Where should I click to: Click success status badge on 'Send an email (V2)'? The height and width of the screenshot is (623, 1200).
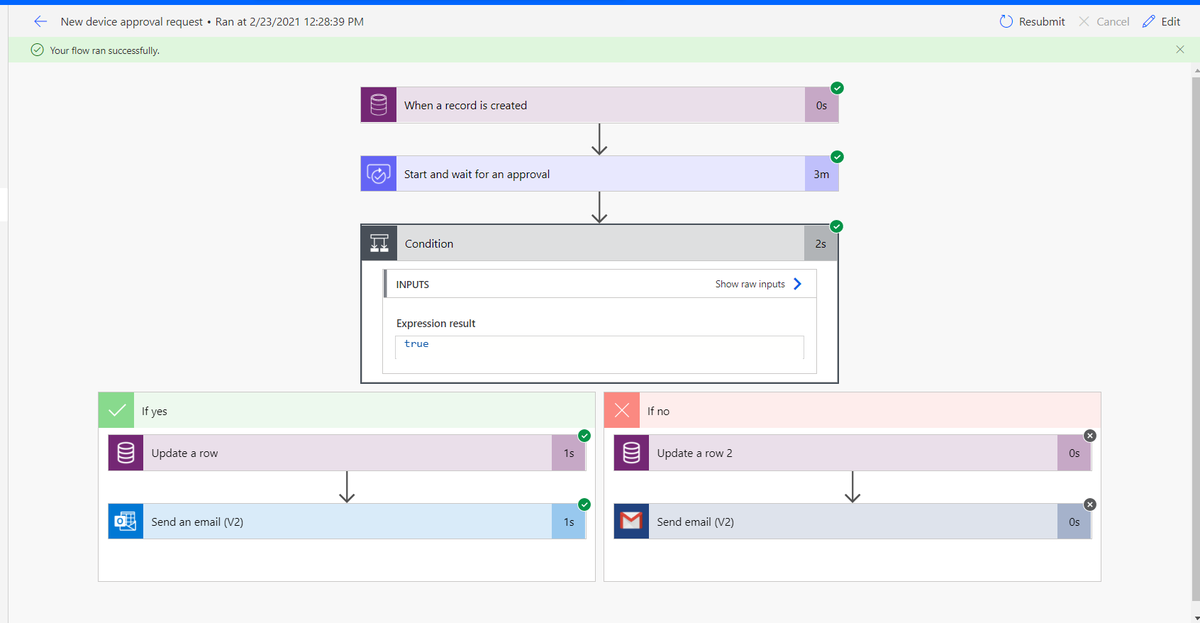585,504
